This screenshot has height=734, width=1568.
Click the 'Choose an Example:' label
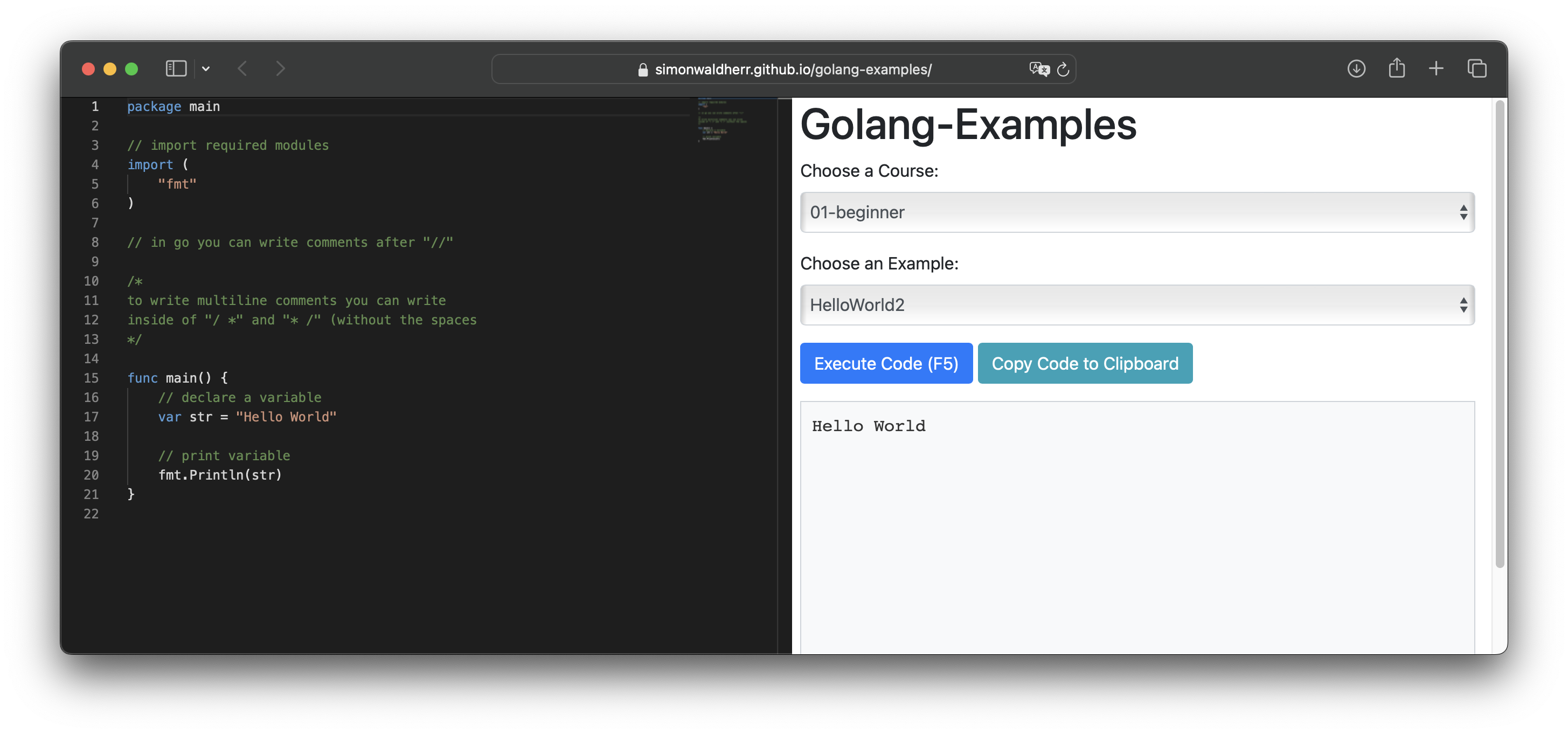(x=878, y=264)
